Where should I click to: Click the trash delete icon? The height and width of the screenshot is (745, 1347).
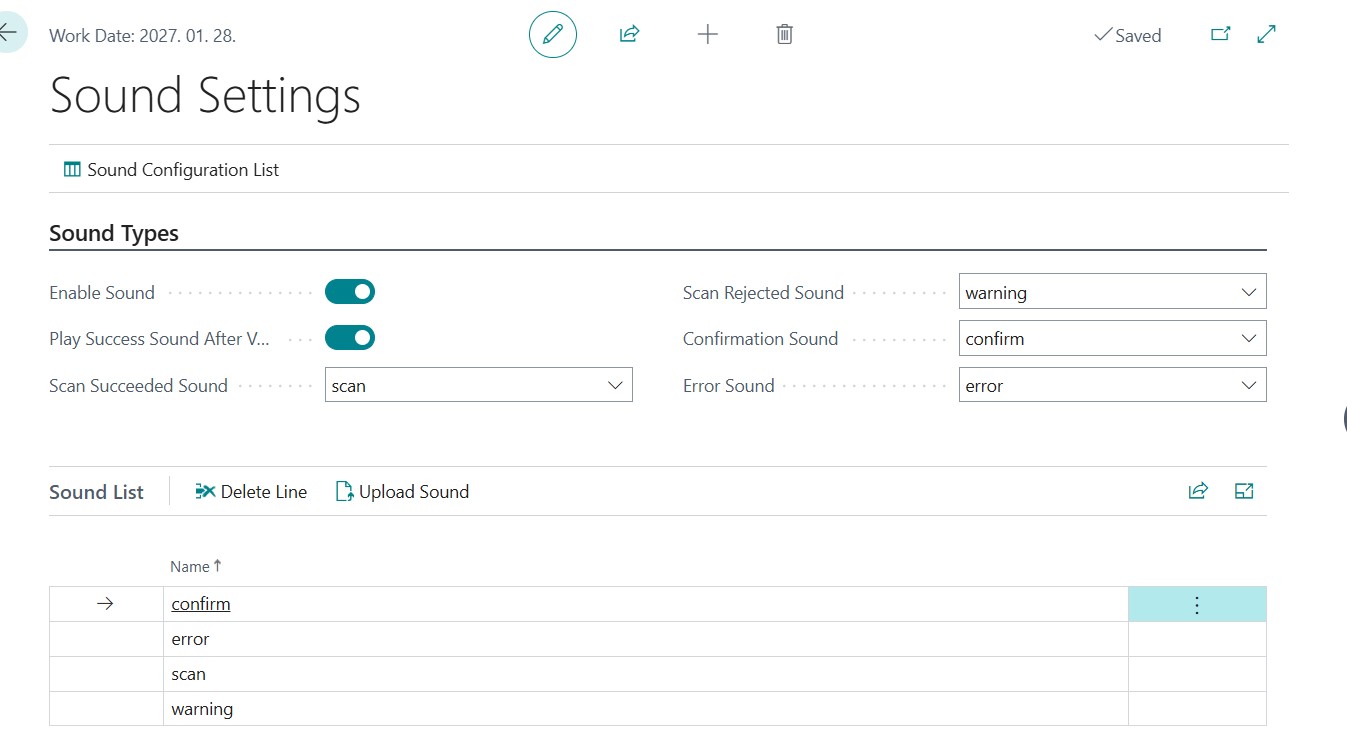click(784, 34)
